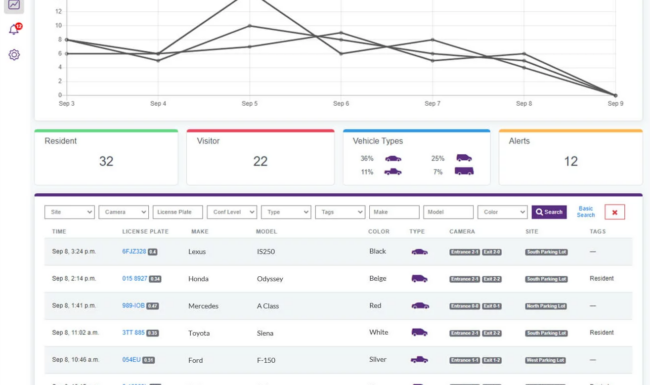Viewport: 650px width, 385px height.
Task: Expand the Site filter dropdown
Action: 69,212
